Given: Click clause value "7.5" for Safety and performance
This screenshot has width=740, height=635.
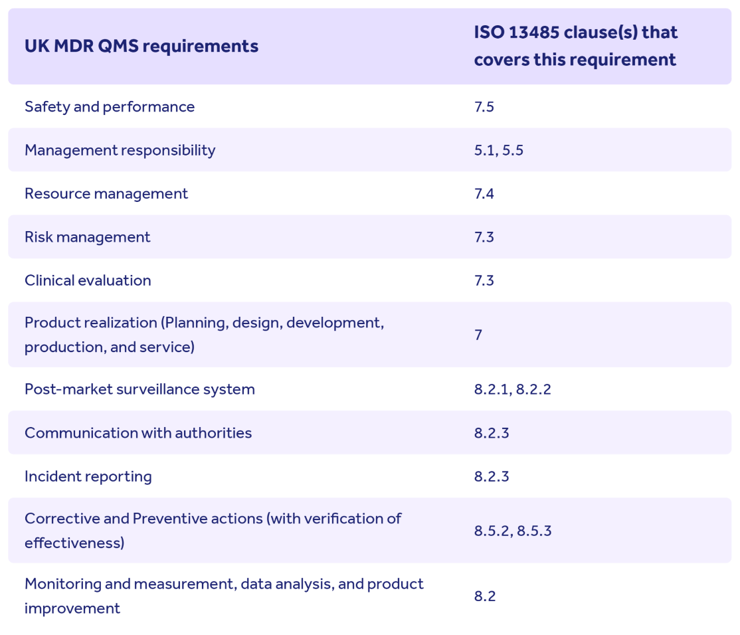Looking at the screenshot, I should (484, 107).
